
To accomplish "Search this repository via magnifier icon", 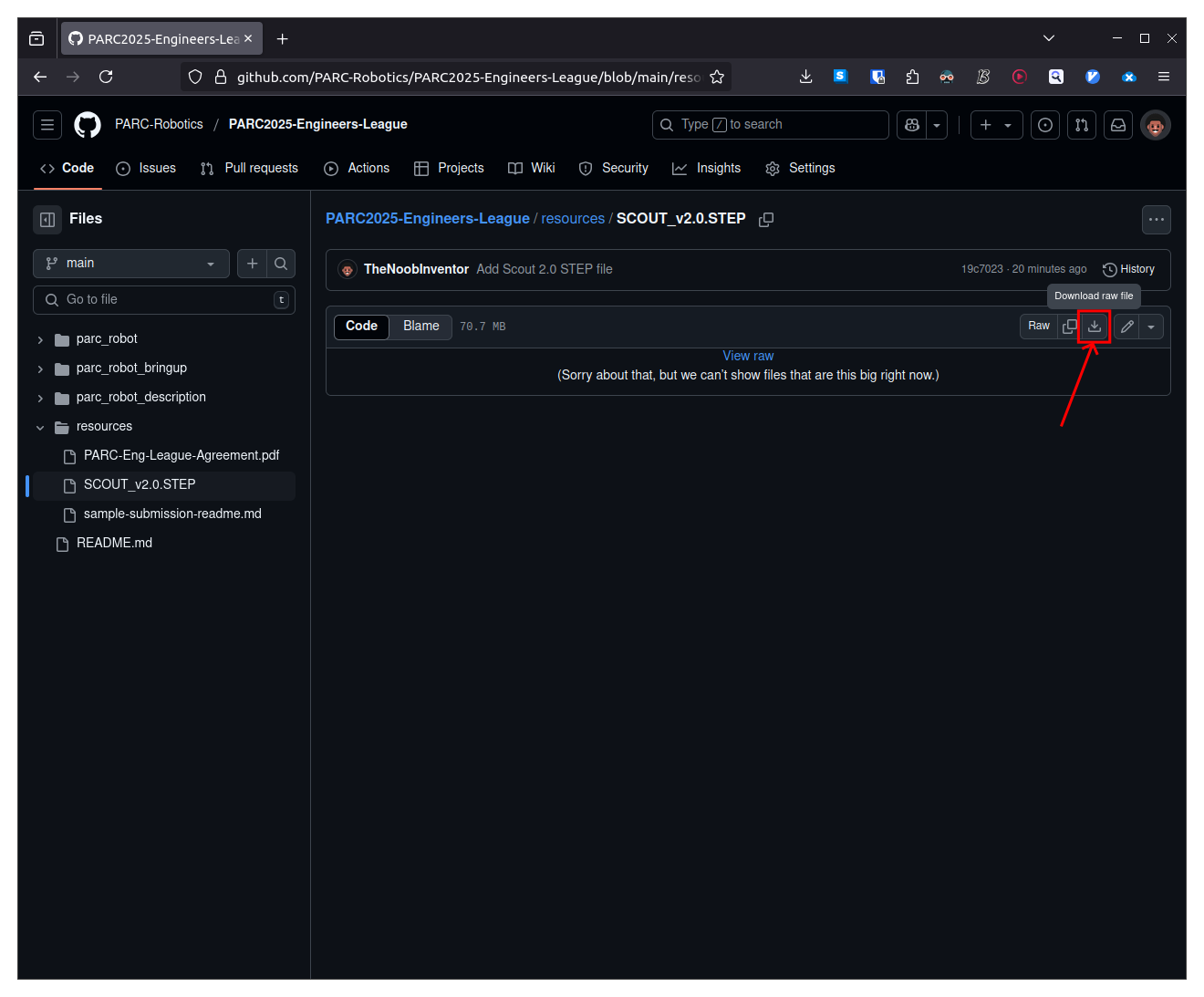I will tap(281, 264).
